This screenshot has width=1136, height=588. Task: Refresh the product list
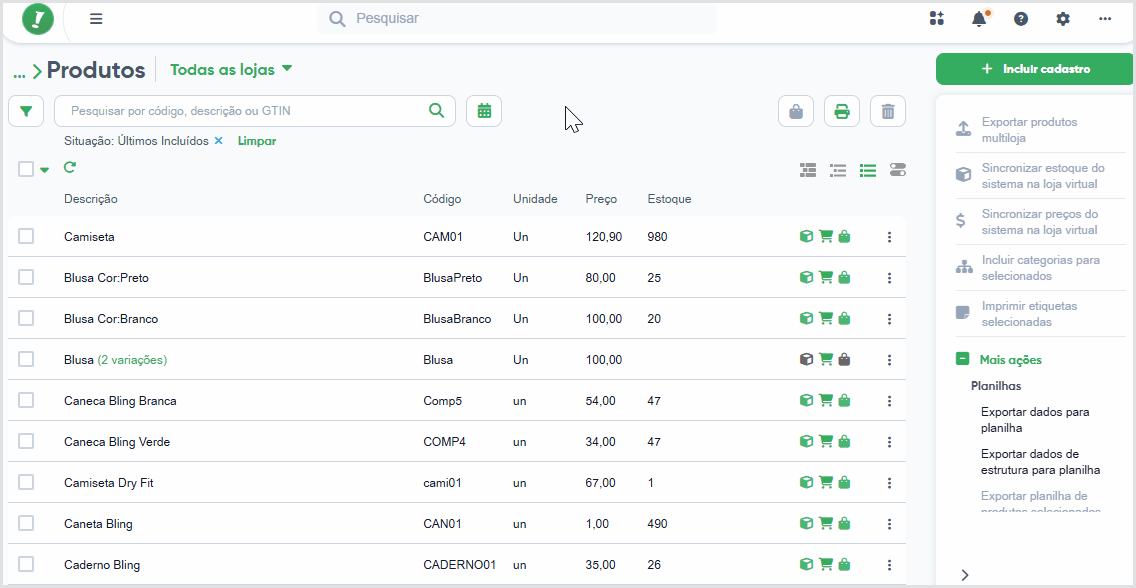70,168
